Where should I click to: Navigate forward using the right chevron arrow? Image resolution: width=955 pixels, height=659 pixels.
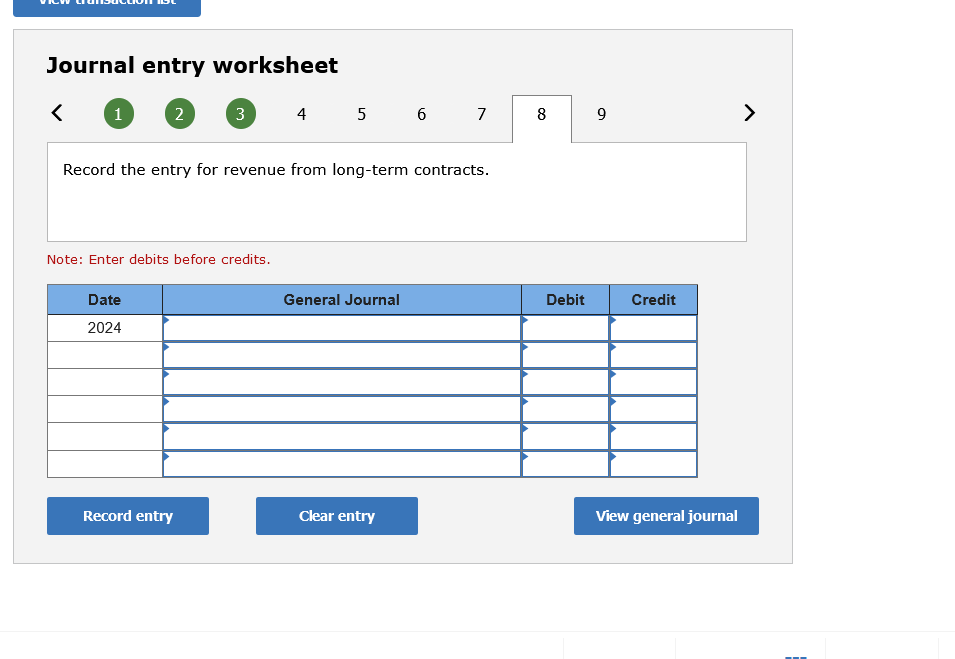749,113
